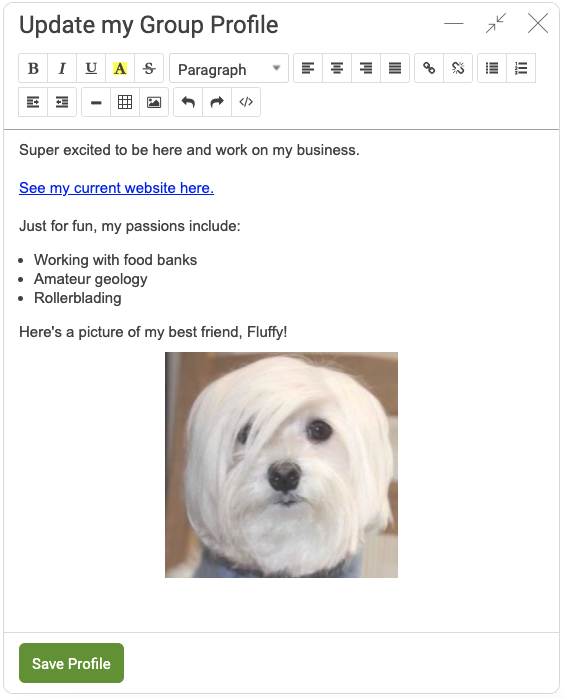564x698 pixels.
Task: Click 'Rollerblading' bullet item
Action: (77, 298)
